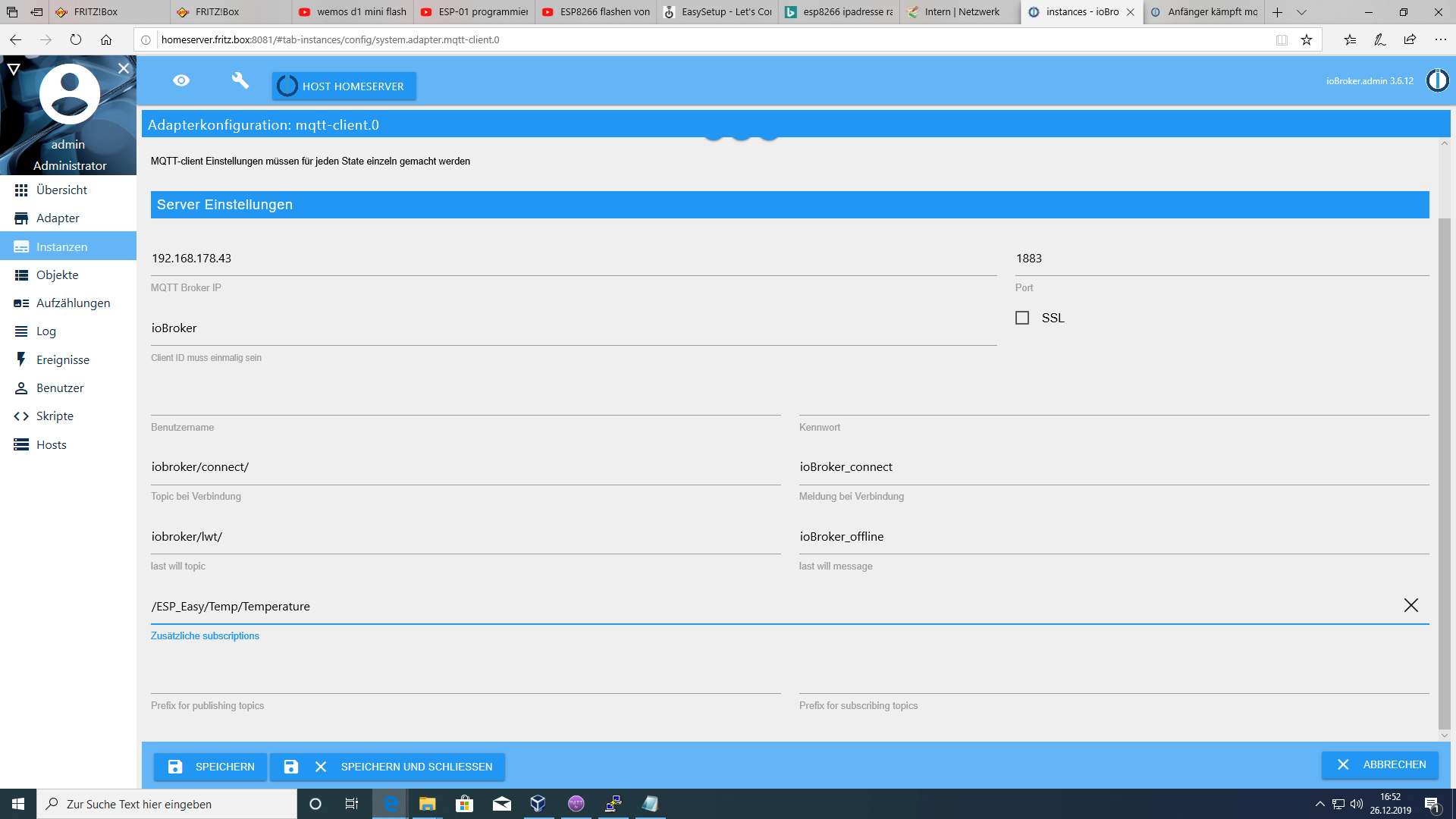This screenshot has width=1456, height=819.
Task: Open the Hosts sidebar entry
Action: [52, 444]
